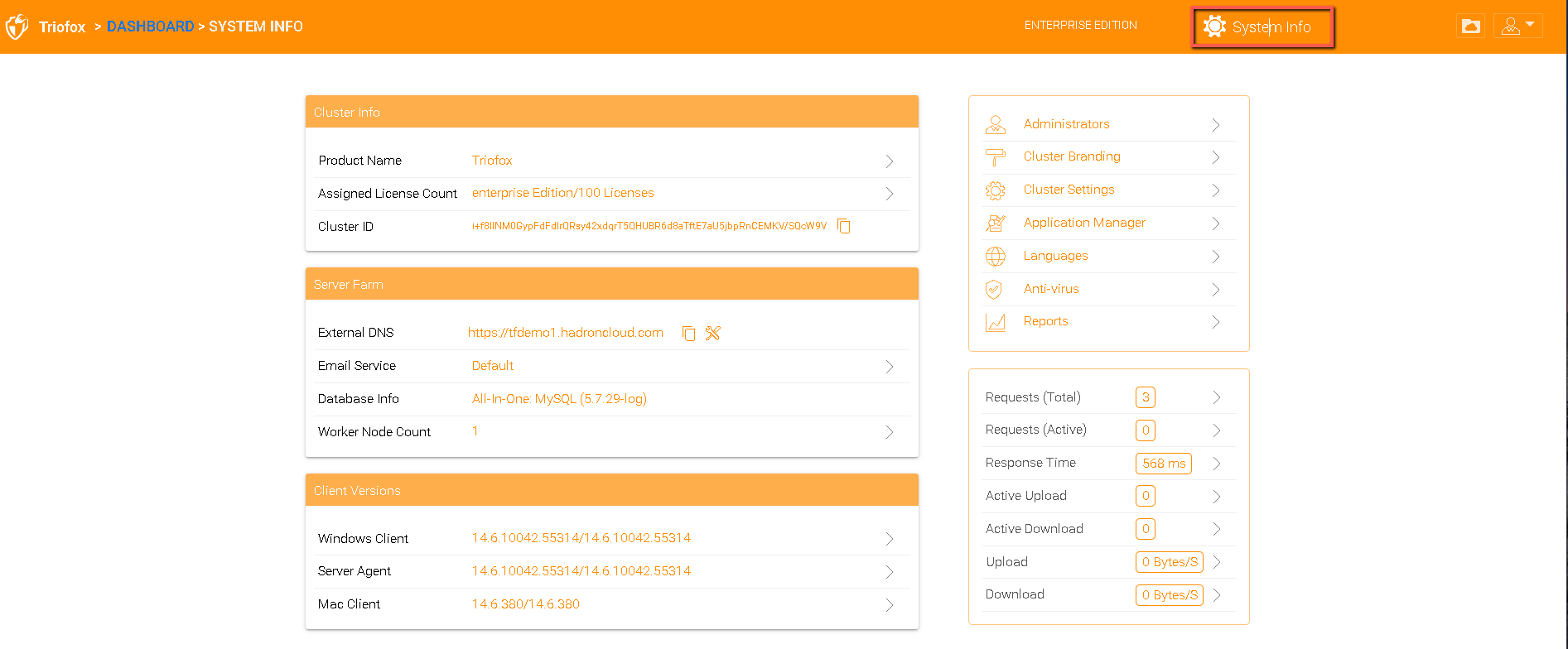This screenshot has height=649, width=1568.
Task: Click the 568 ms response time badge
Action: pyautogui.click(x=1164, y=464)
